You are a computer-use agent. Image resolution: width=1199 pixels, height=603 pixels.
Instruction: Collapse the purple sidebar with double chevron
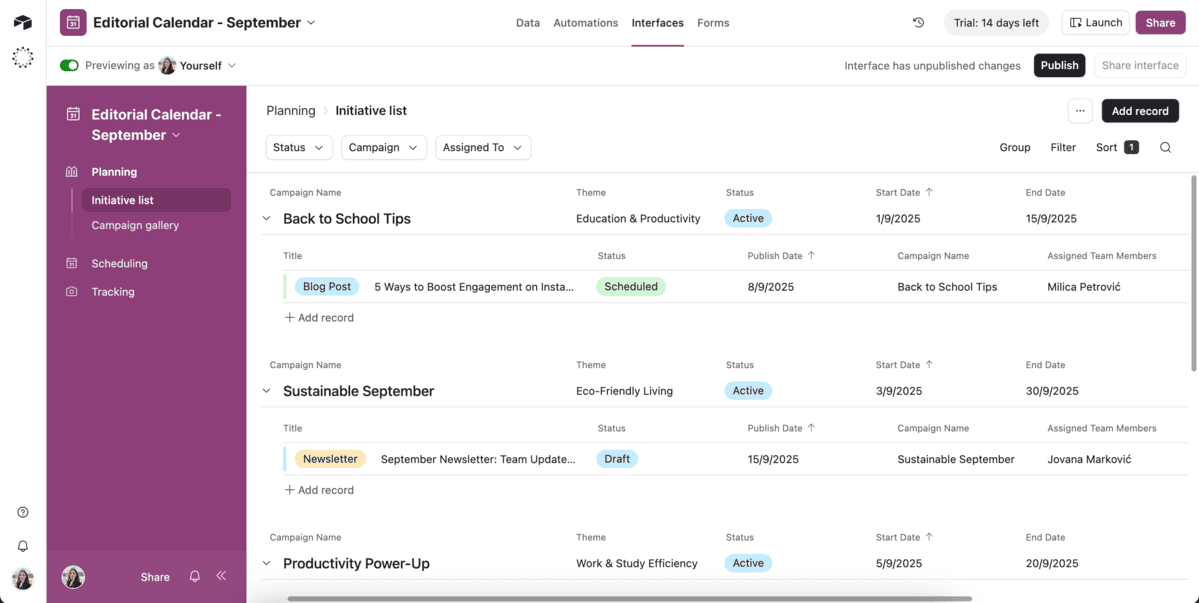click(221, 576)
